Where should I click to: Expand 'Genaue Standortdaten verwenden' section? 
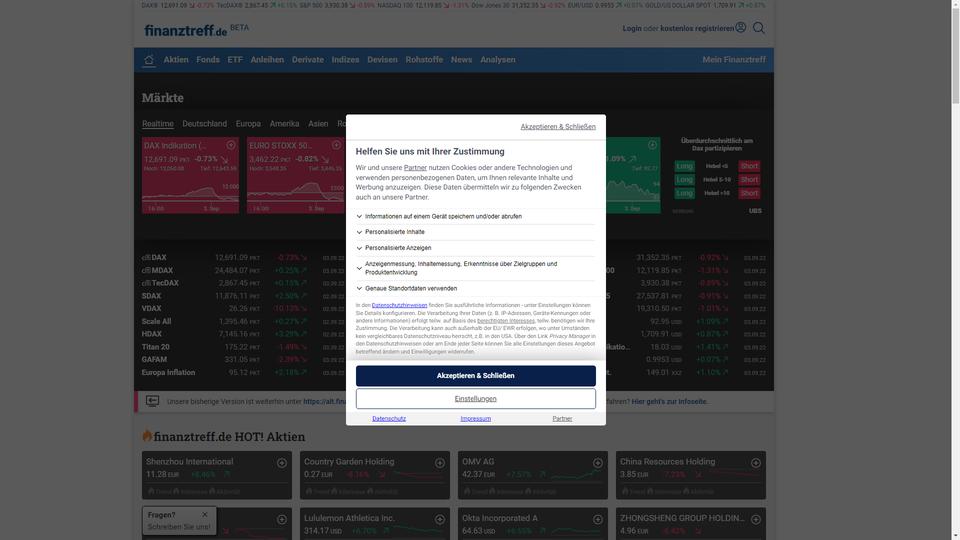click(x=475, y=288)
